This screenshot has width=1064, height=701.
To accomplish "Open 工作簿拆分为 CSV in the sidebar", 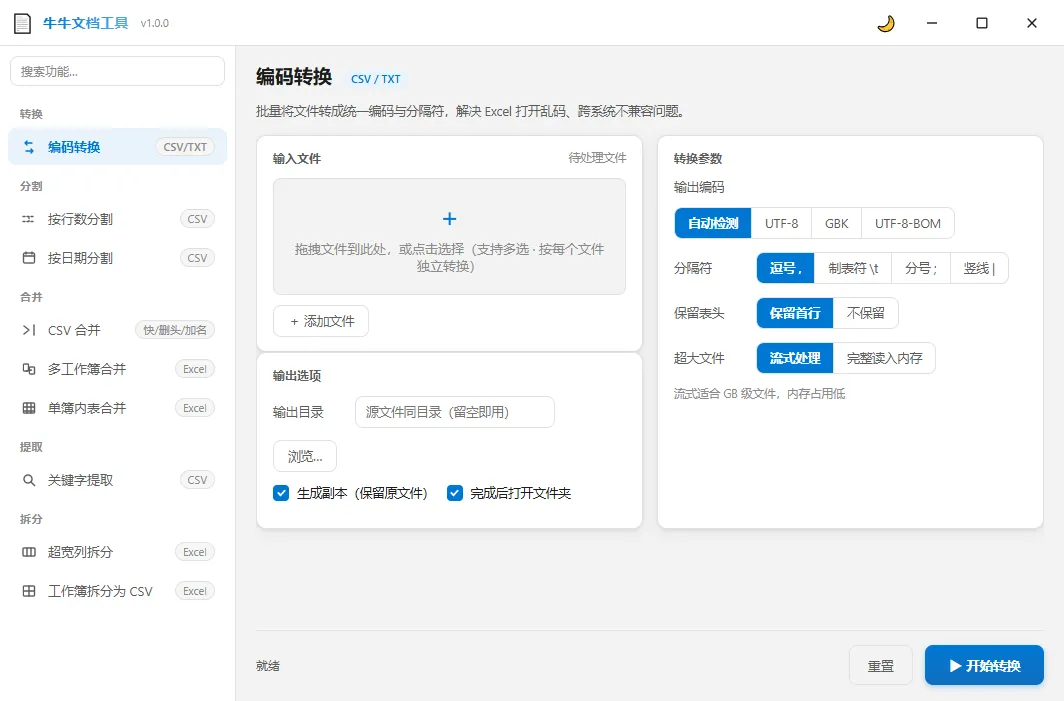I will point(117,591).
